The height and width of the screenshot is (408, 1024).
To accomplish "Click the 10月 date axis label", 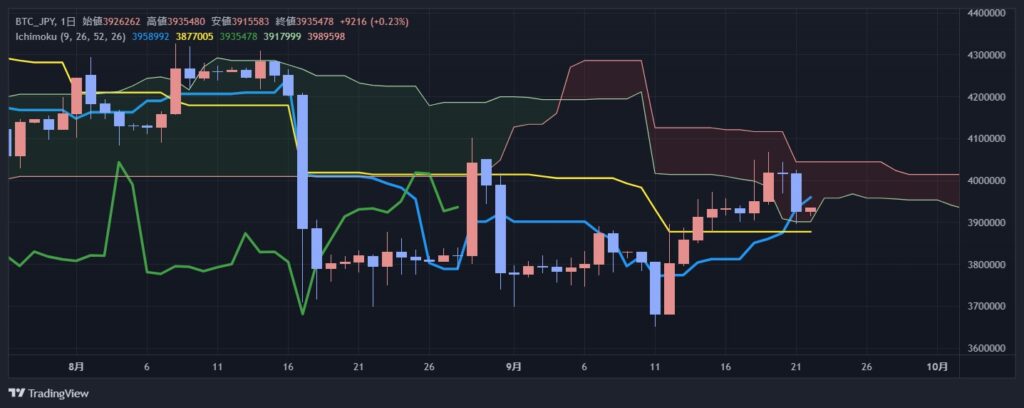I will 936,367.
